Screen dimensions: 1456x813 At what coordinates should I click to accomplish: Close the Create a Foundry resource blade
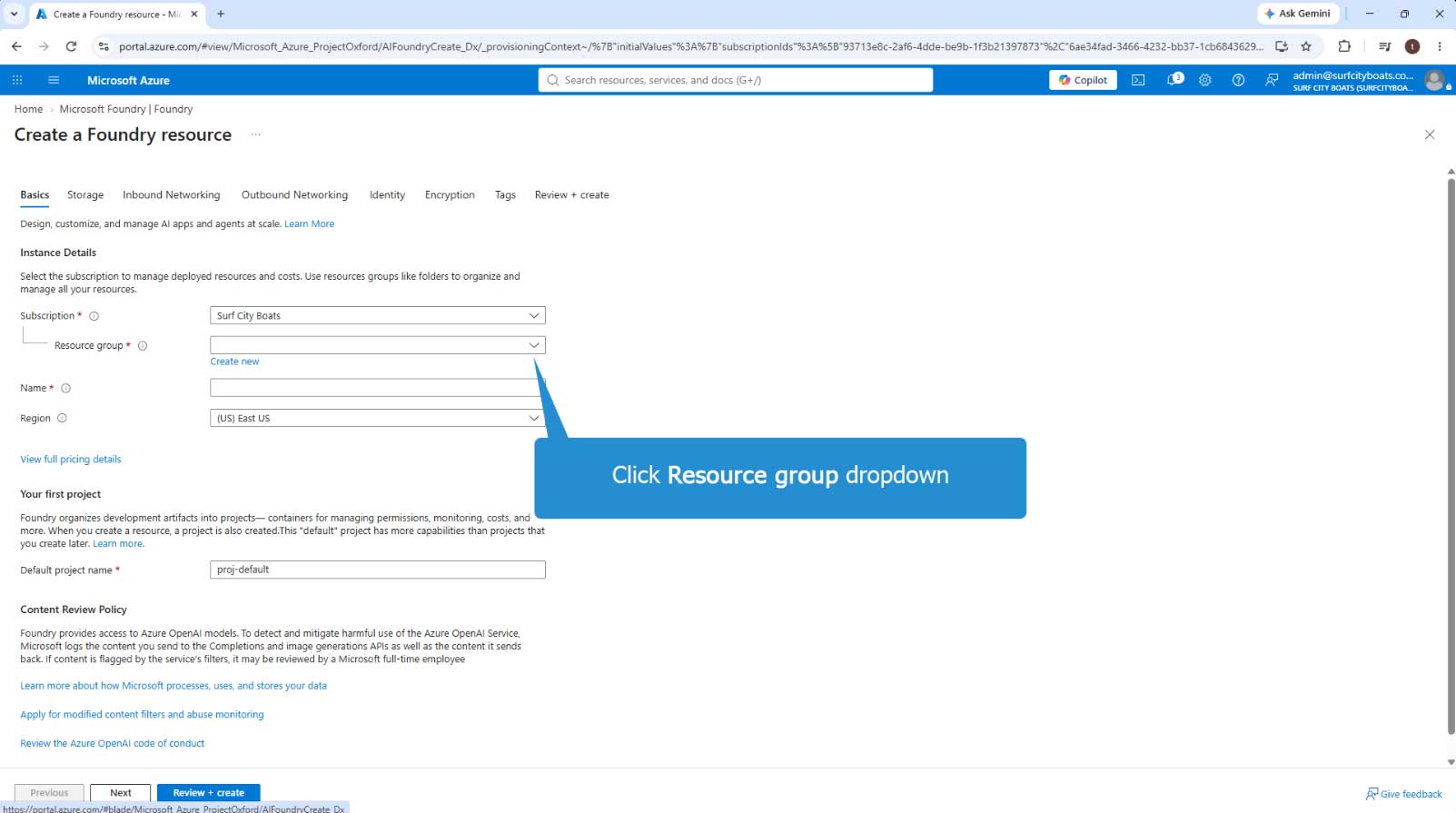tap(1430, 134)
